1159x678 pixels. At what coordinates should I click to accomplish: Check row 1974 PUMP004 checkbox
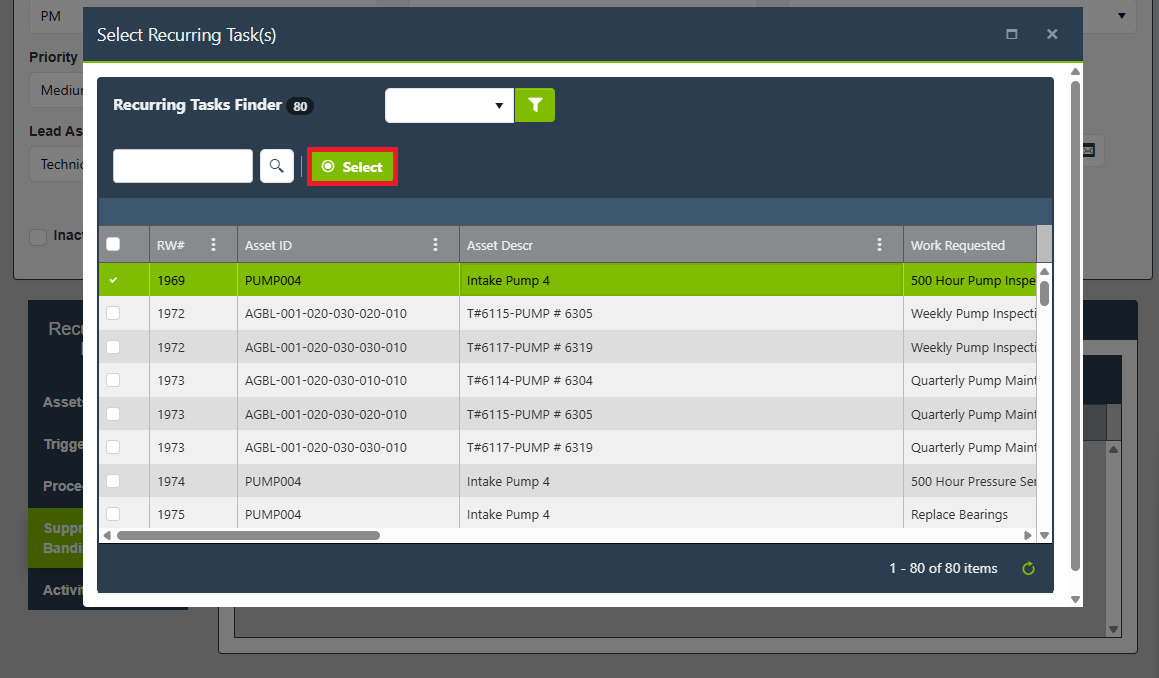[x=113, y=481]
